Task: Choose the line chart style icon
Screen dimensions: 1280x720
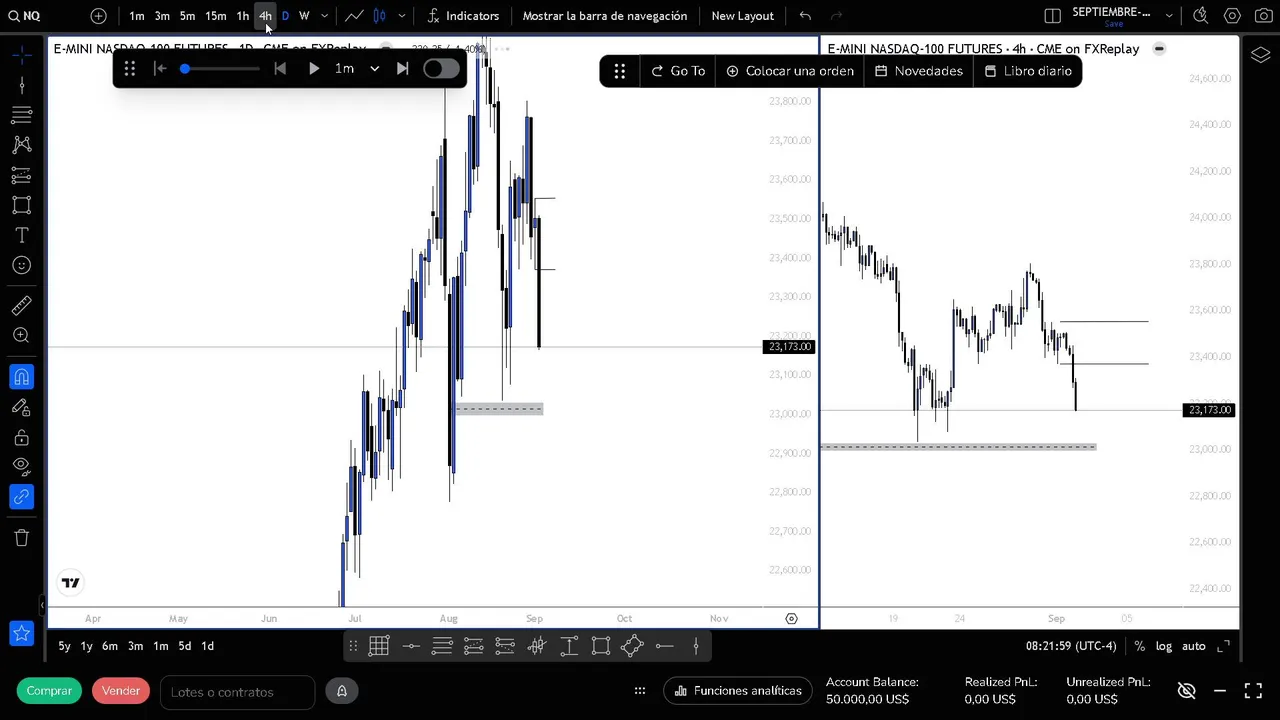Action: [x=354, y=16]
